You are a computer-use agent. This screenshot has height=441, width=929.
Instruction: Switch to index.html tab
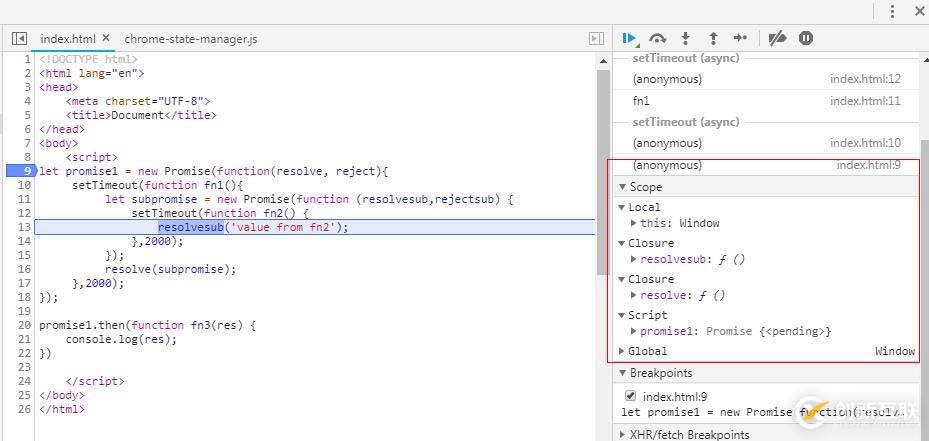pos(68,39)
